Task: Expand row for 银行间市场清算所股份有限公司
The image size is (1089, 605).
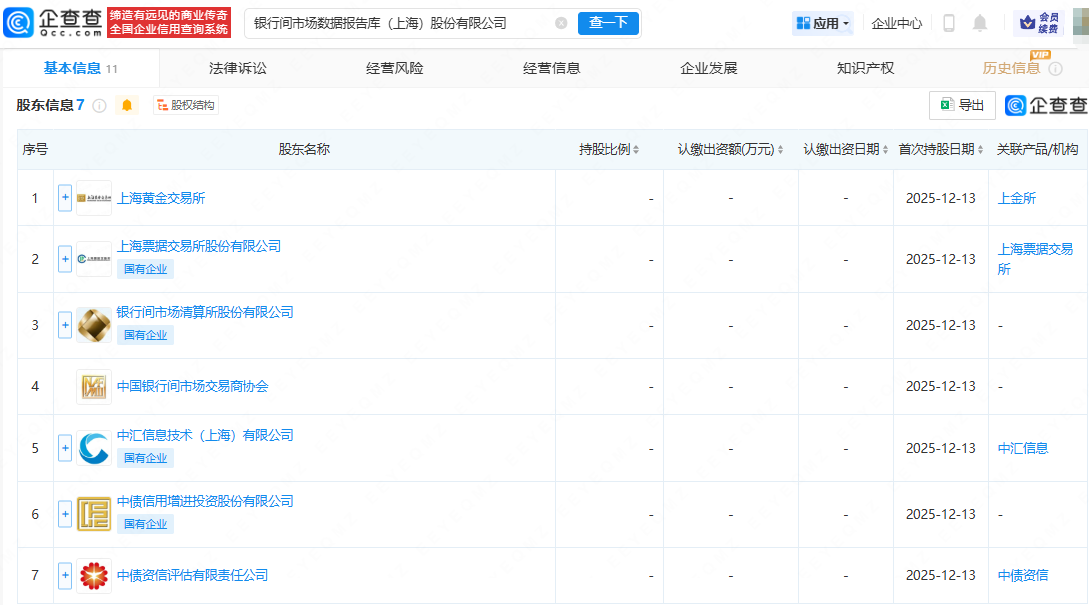Action: [x=65, y=325]
